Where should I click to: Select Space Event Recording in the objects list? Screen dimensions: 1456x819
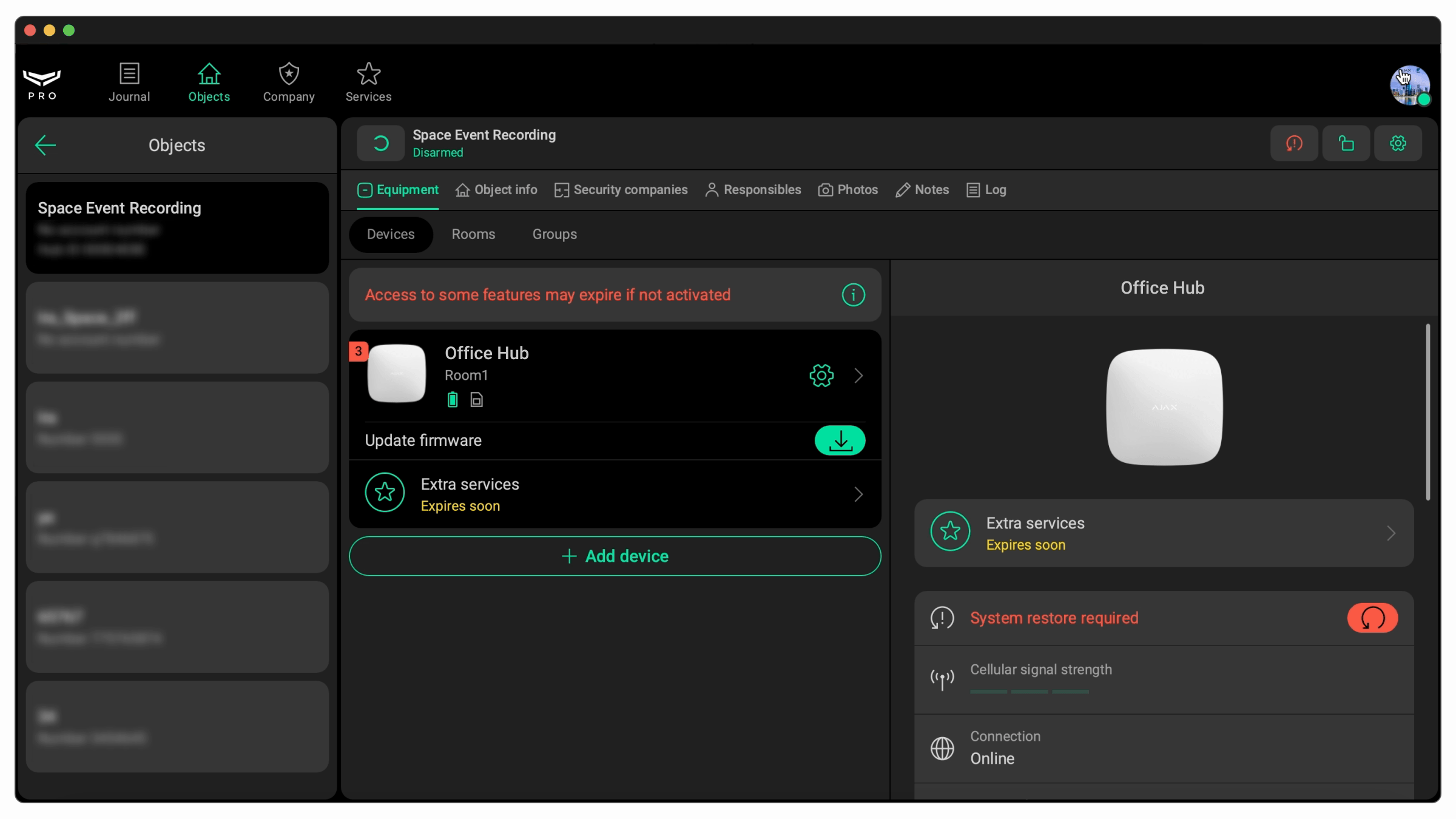[177, 227]
